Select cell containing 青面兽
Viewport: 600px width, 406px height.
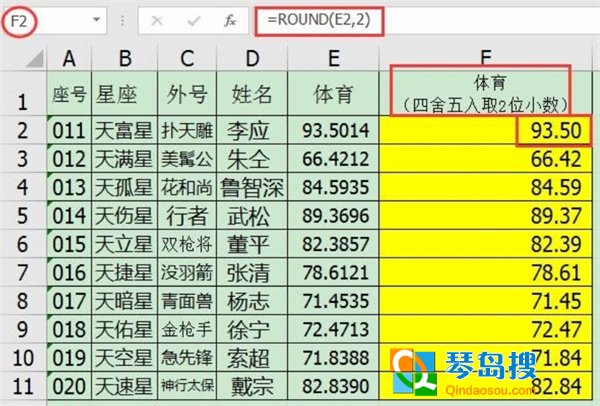click(x=187, y=301)
